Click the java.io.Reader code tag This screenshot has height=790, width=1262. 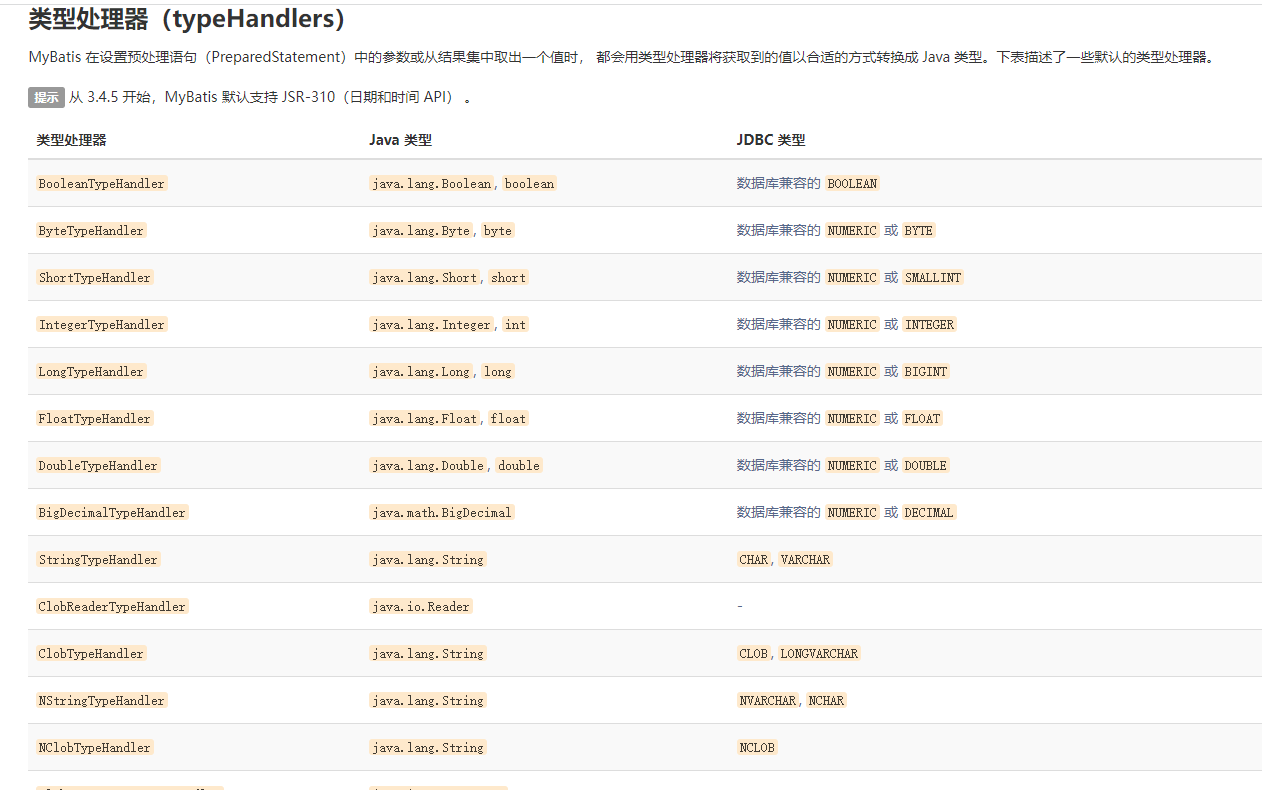tap(421, 606)
